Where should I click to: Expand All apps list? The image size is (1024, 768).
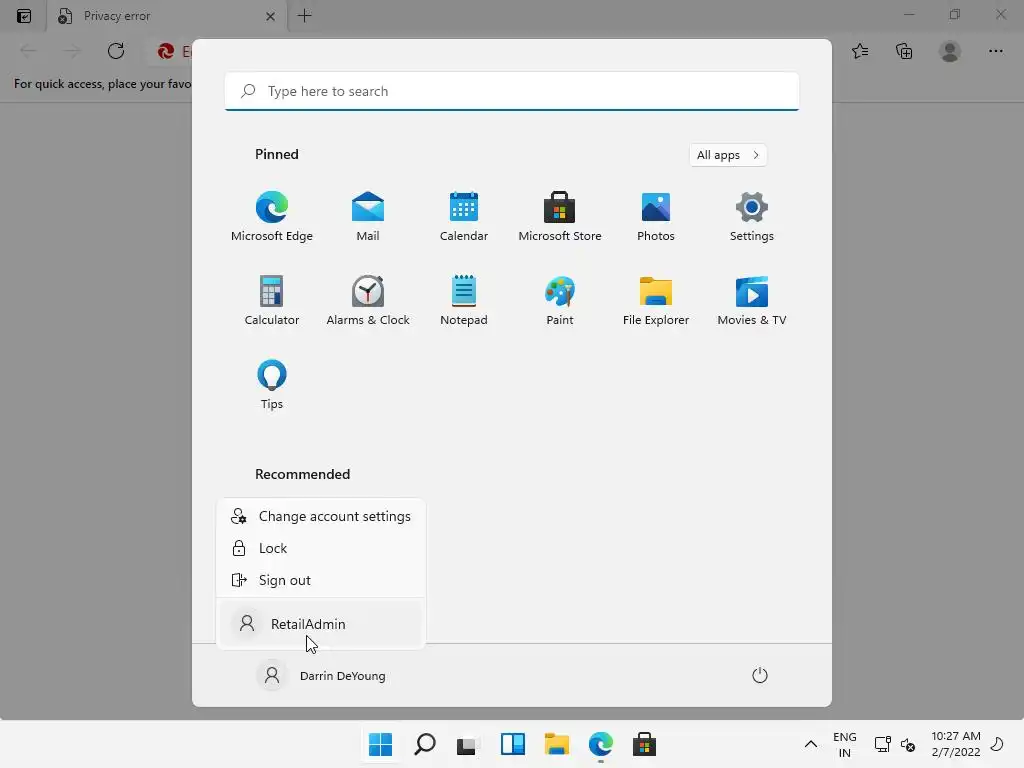click(x=728, y=155)
